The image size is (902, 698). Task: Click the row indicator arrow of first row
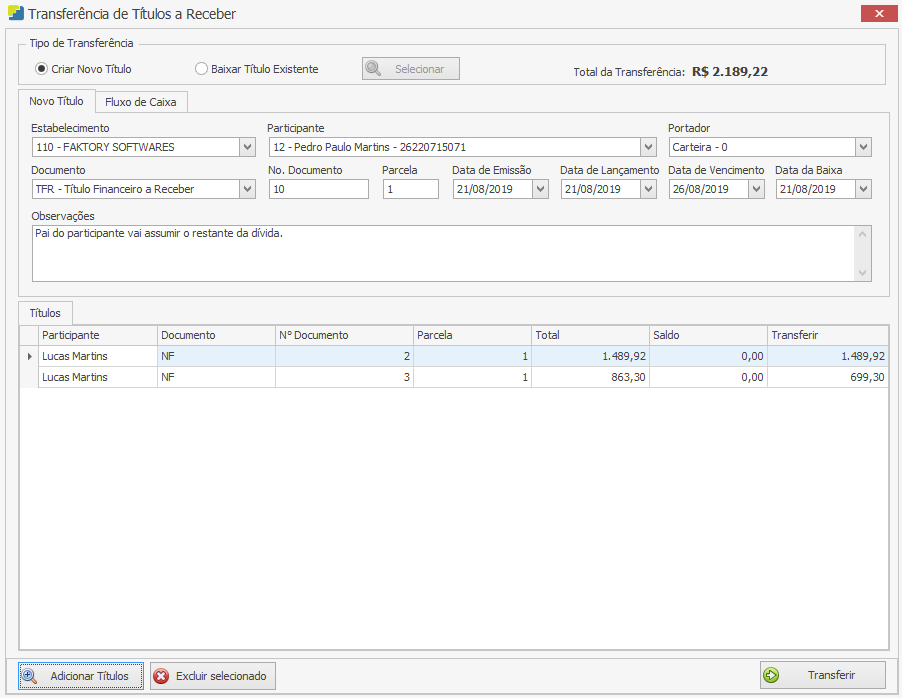pos(29,356)
